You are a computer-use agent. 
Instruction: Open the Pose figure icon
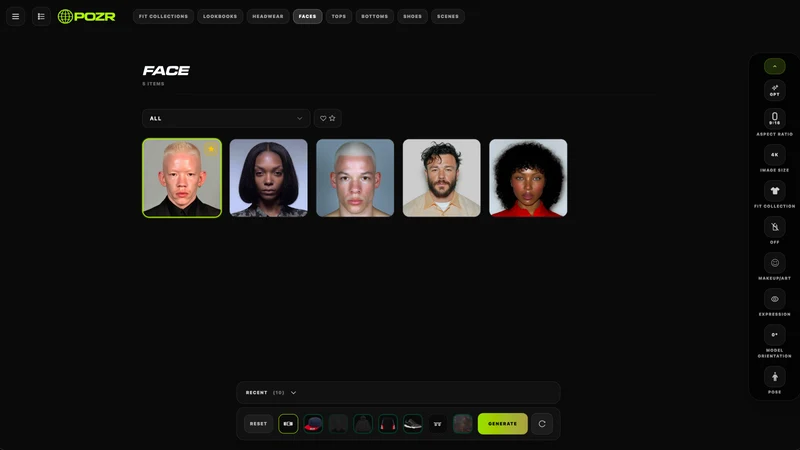tap(774, 377)
